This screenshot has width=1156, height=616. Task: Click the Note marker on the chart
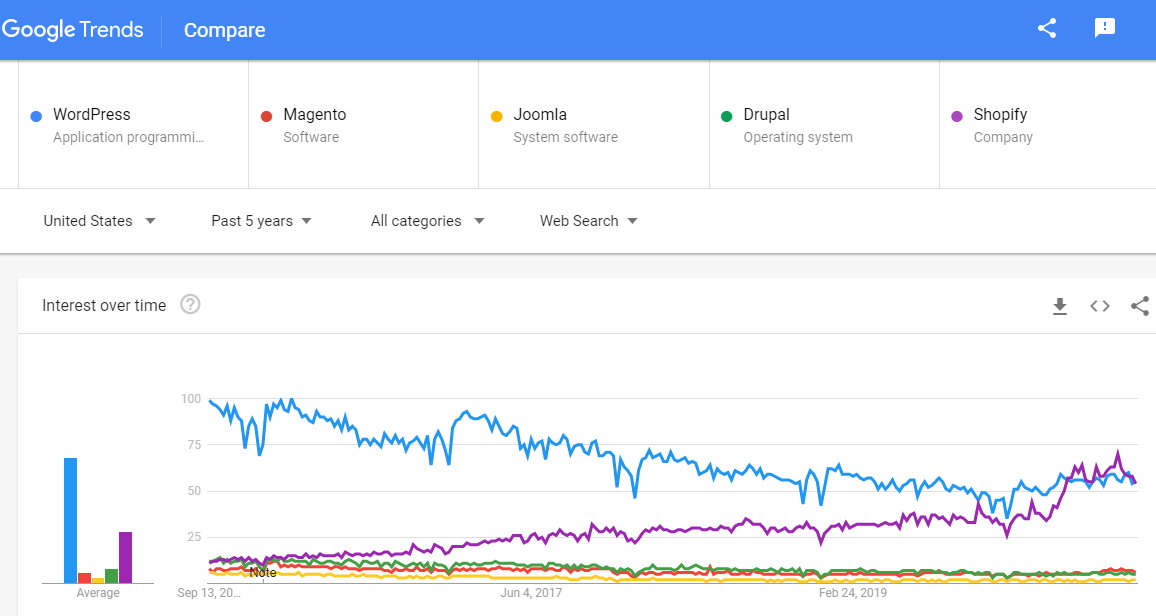click(263, 573)
